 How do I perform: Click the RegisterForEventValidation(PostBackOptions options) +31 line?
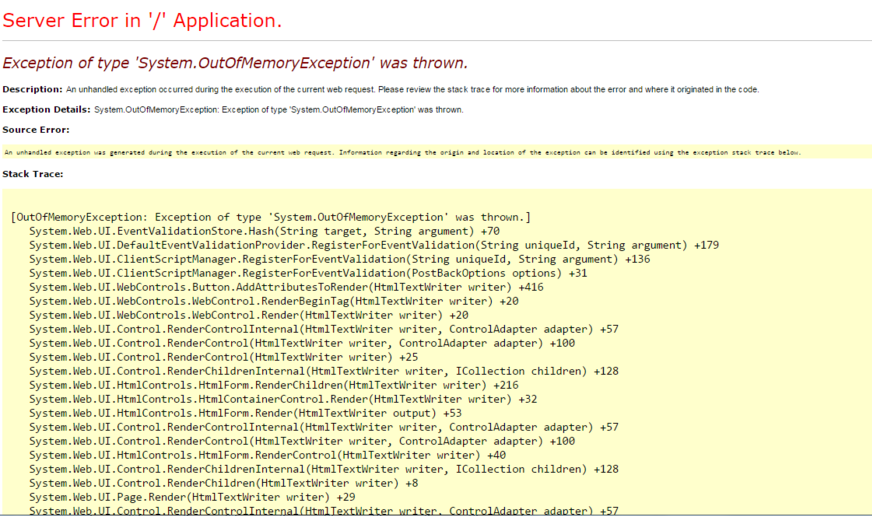coord(308,273)
